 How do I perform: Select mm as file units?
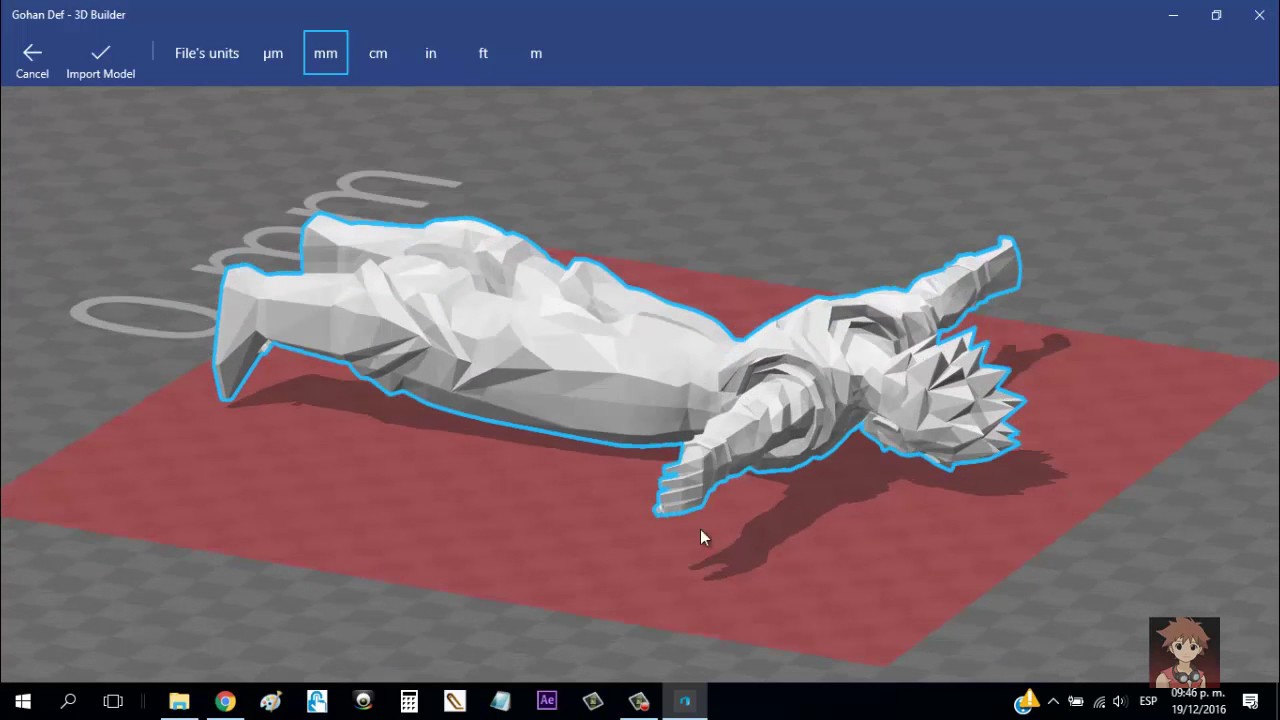[x=326, y=53]
